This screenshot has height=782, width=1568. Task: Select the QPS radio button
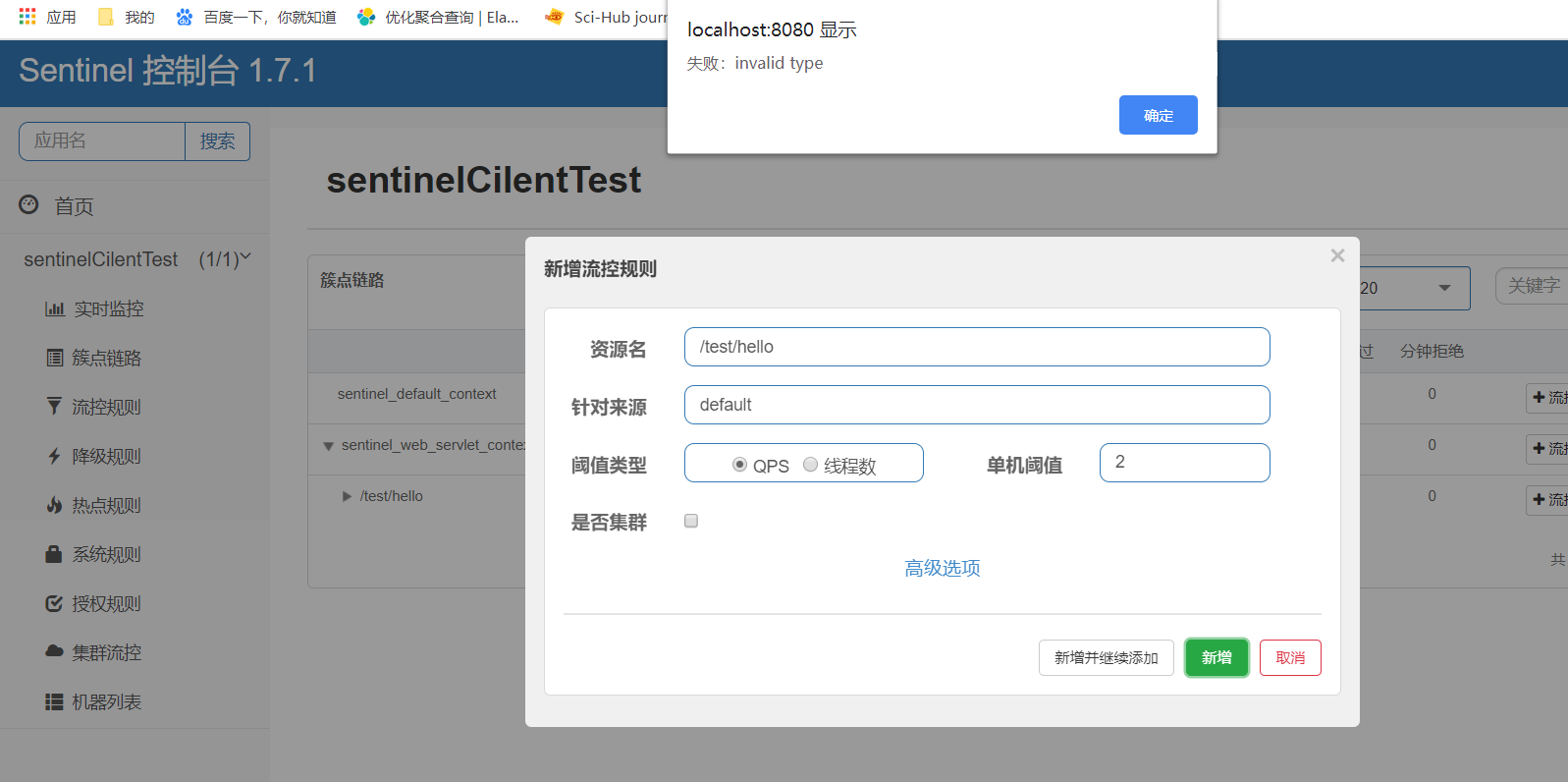pyautogui.click(x=740, y=465)
